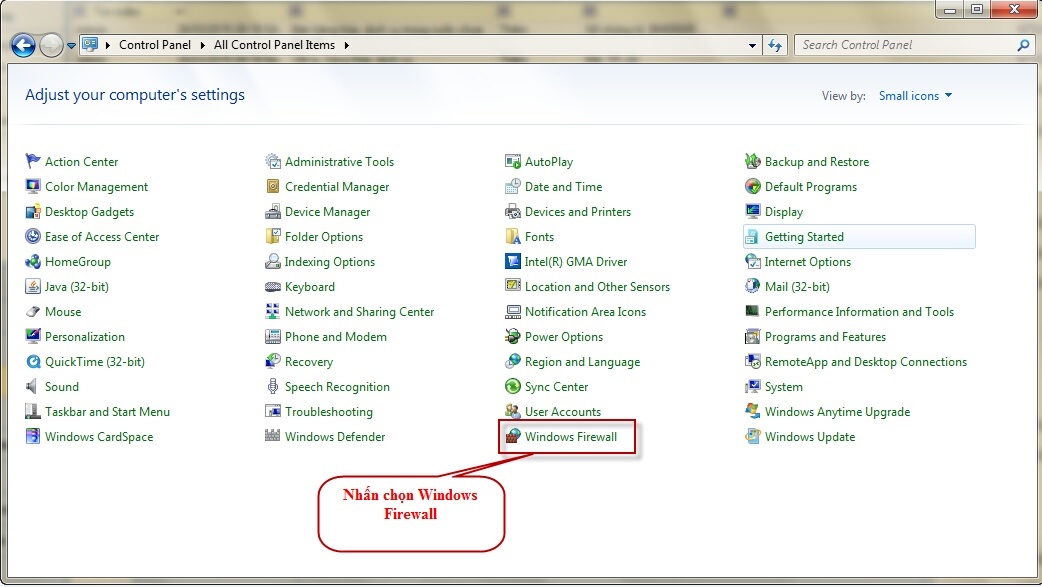Refresh the Control Panel address bar

[x=775, y=45]
